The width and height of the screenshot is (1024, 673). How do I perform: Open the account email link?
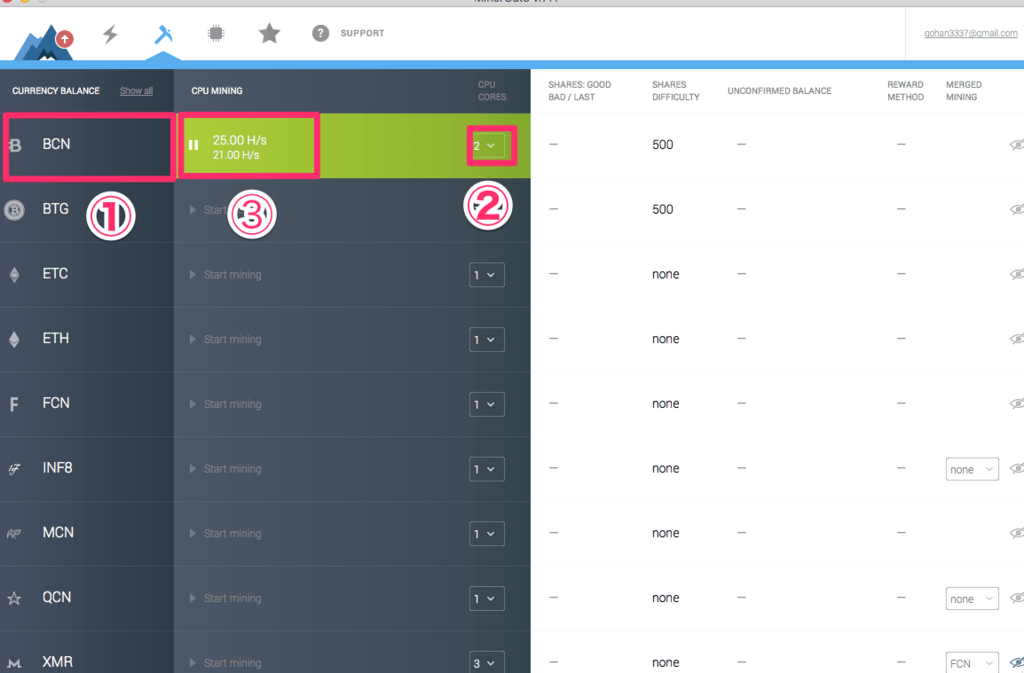(x=970, y=33)
